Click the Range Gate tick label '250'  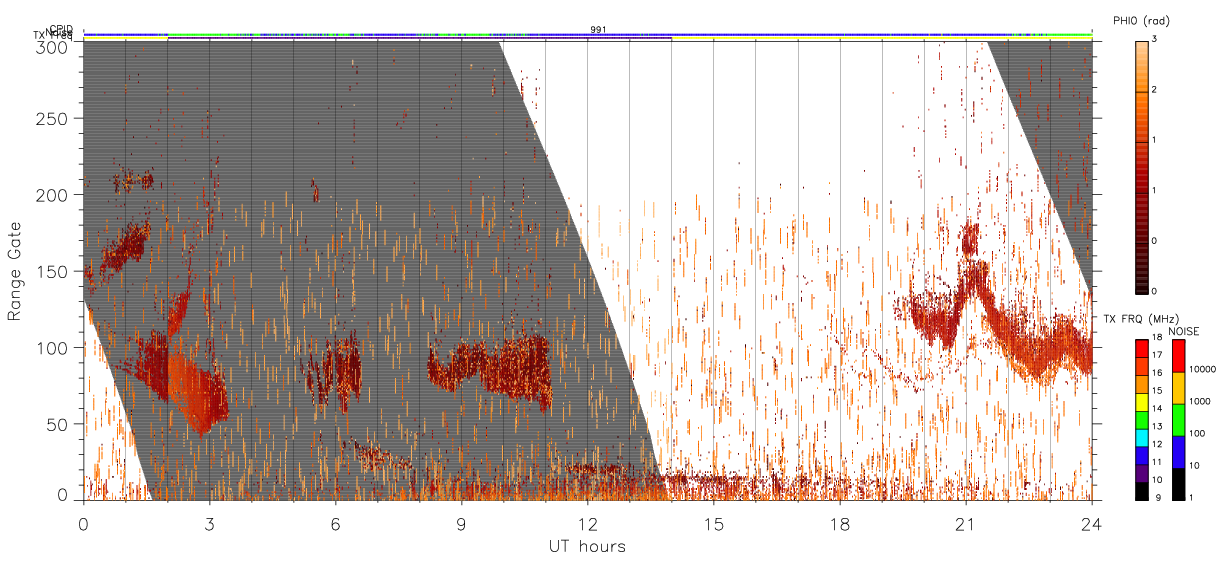coord(52,119)
